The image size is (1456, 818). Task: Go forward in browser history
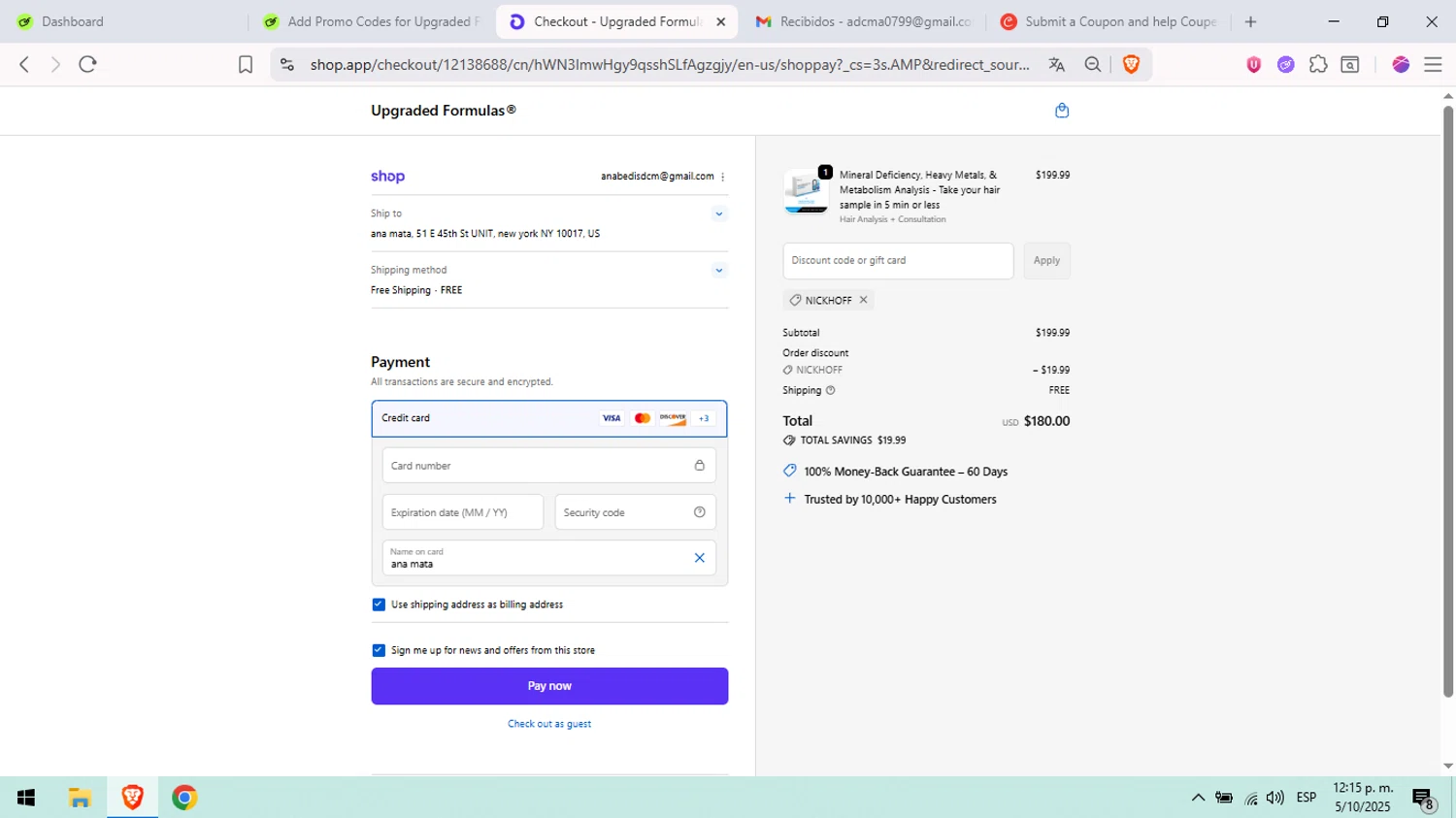tap(55, 64)
